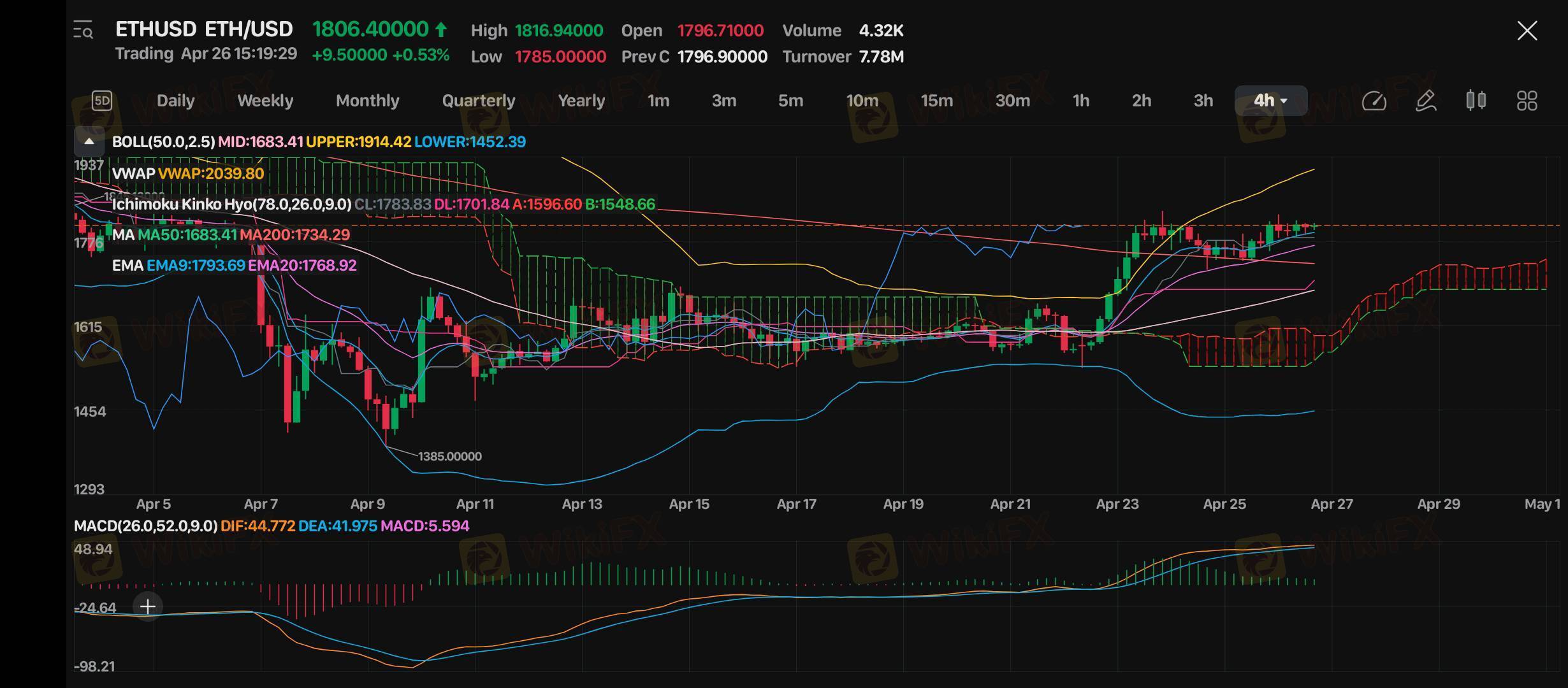Open the speed gauge indicator icon
This screenshot has width=1568, height=688.
coord(1374,101)
